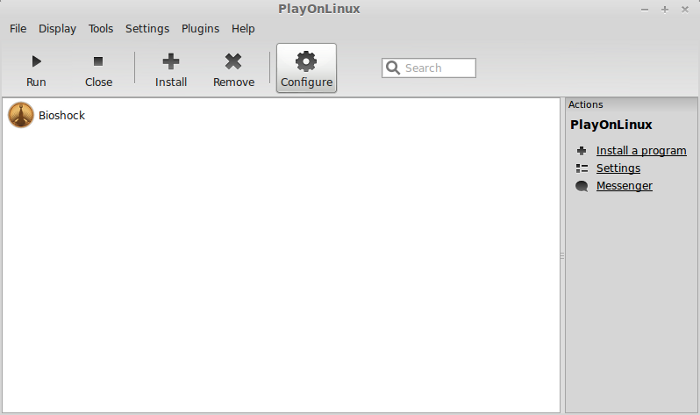Image resolution: width=700 pixels, height=415 pixels.
Task: Maximize the PlayOnLinux window
Action: 665,9
